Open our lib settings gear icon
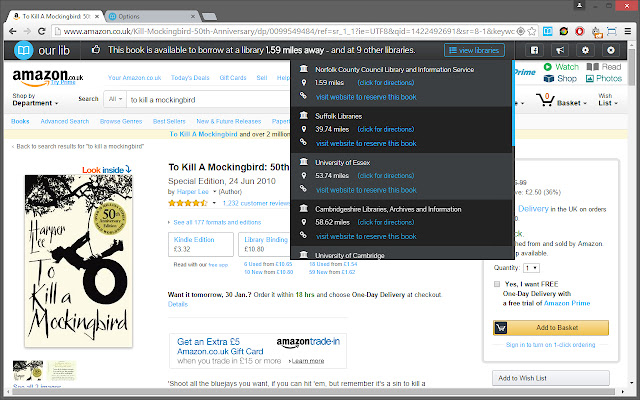 point(585,50)
